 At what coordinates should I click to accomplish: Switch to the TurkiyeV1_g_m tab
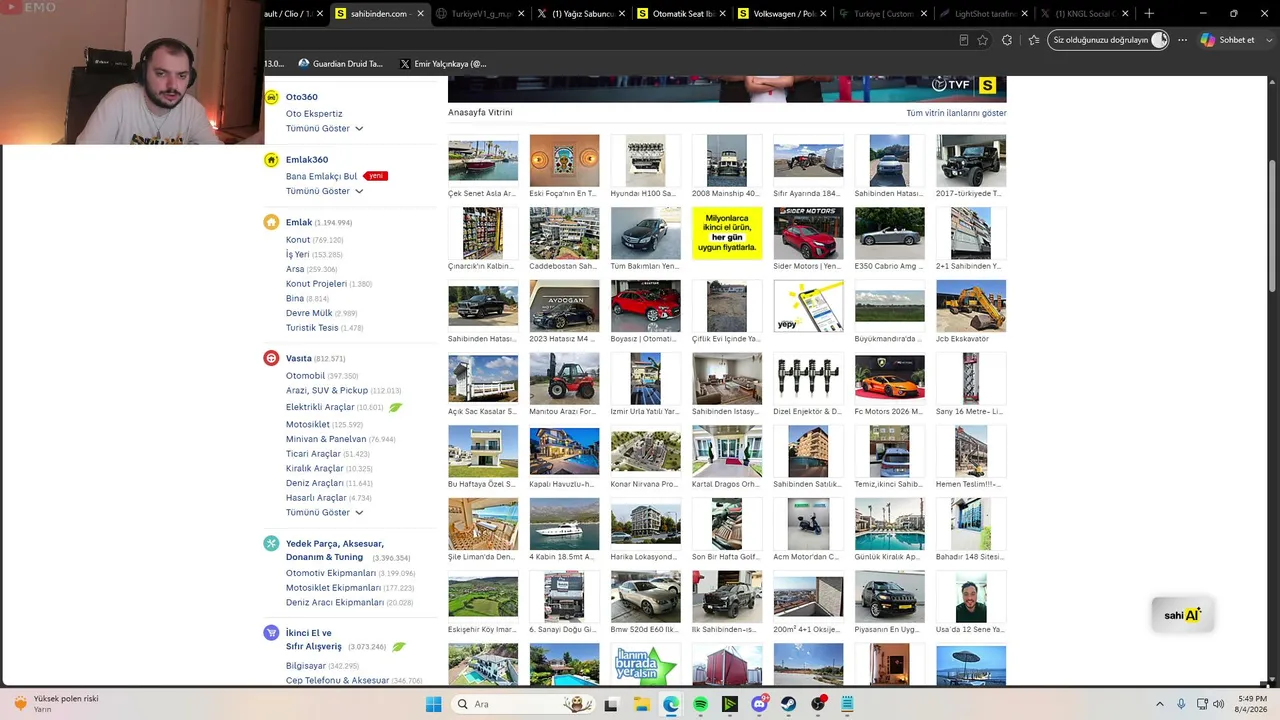point(480,14)
